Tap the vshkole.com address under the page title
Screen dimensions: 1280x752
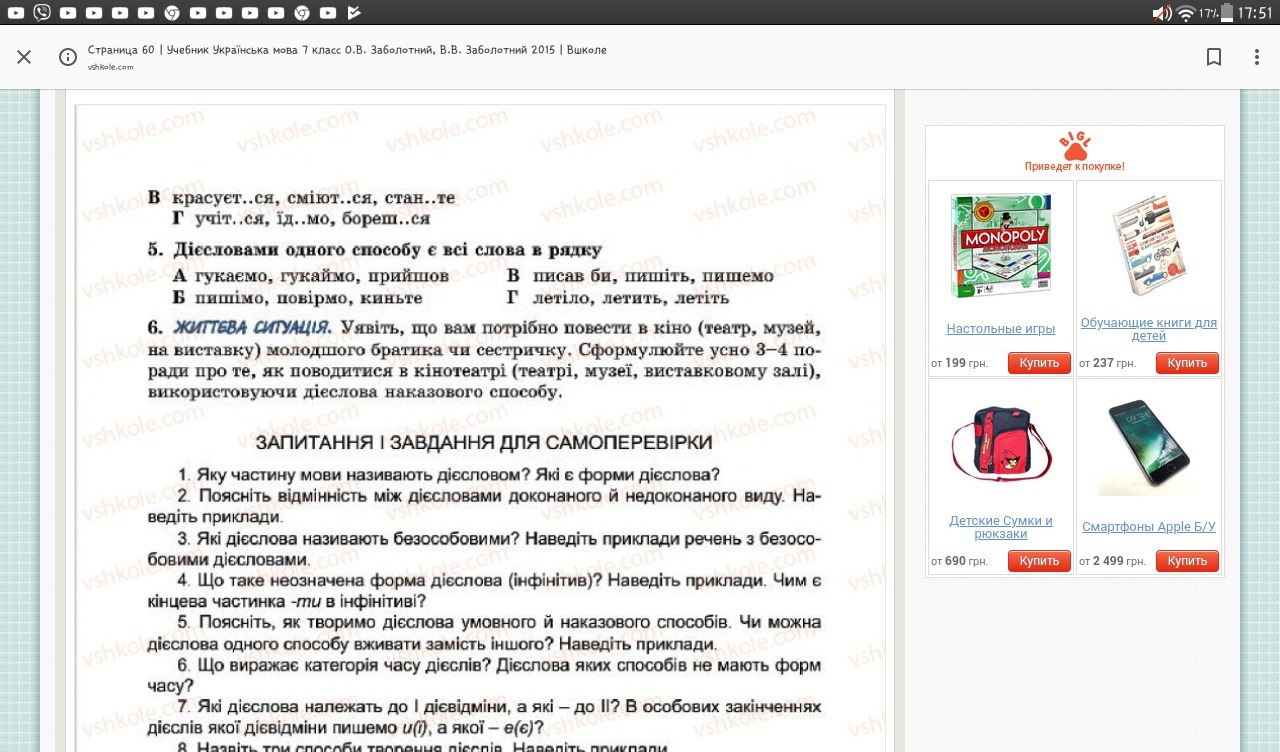coord(110,67)
